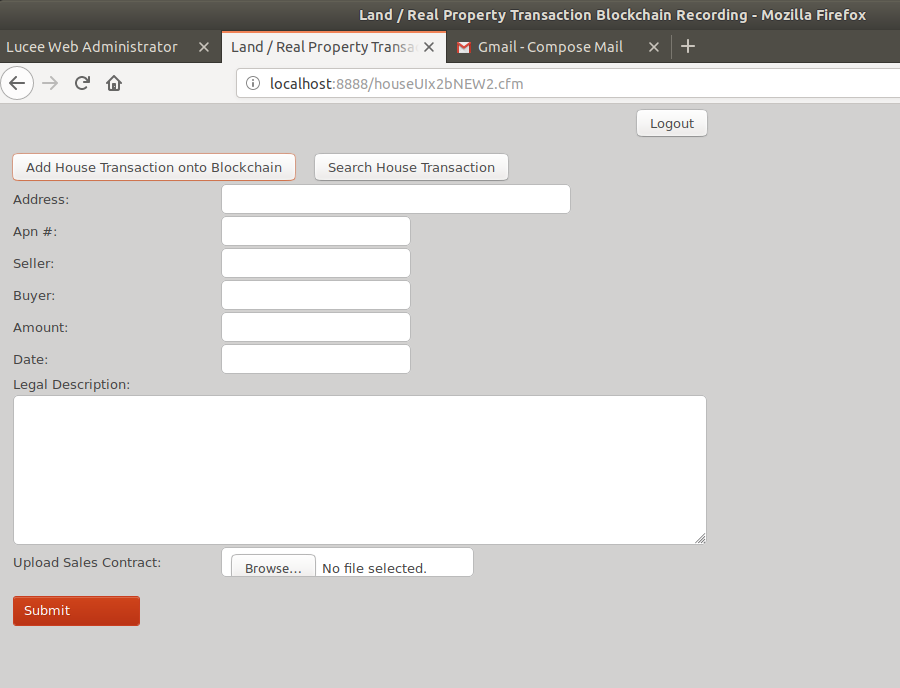Click the 'Seller:' label
This screenshot has height=688, width=900.
coord(33,263)
